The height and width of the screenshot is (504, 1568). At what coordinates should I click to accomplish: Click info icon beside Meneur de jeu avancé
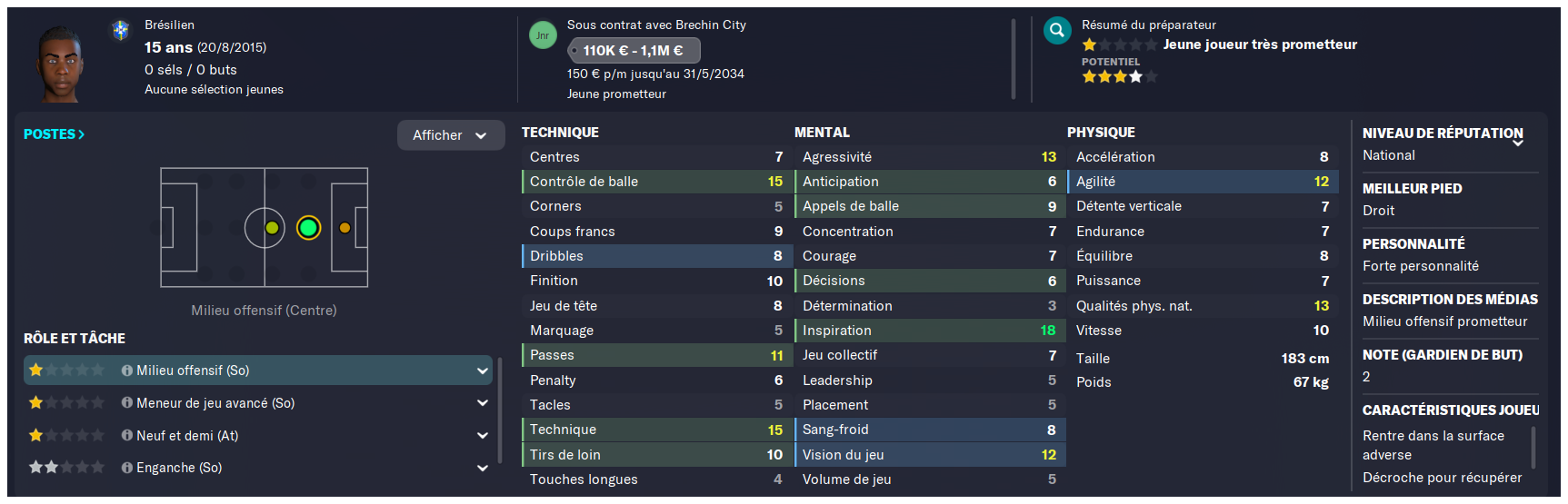(x=127, y=403)
